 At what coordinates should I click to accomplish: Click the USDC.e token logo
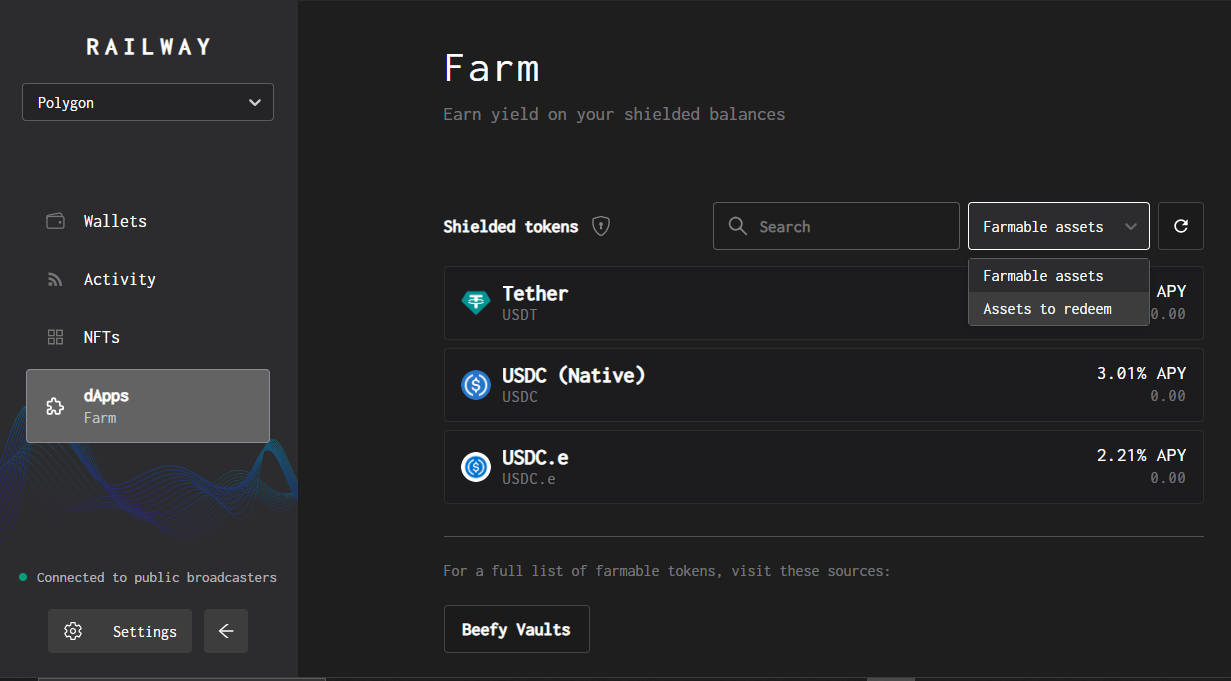click(476, 467)
